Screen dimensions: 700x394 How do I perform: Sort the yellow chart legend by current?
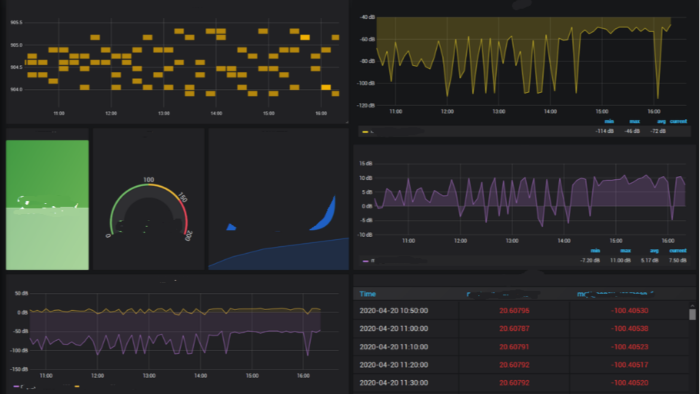pos(678,121)
